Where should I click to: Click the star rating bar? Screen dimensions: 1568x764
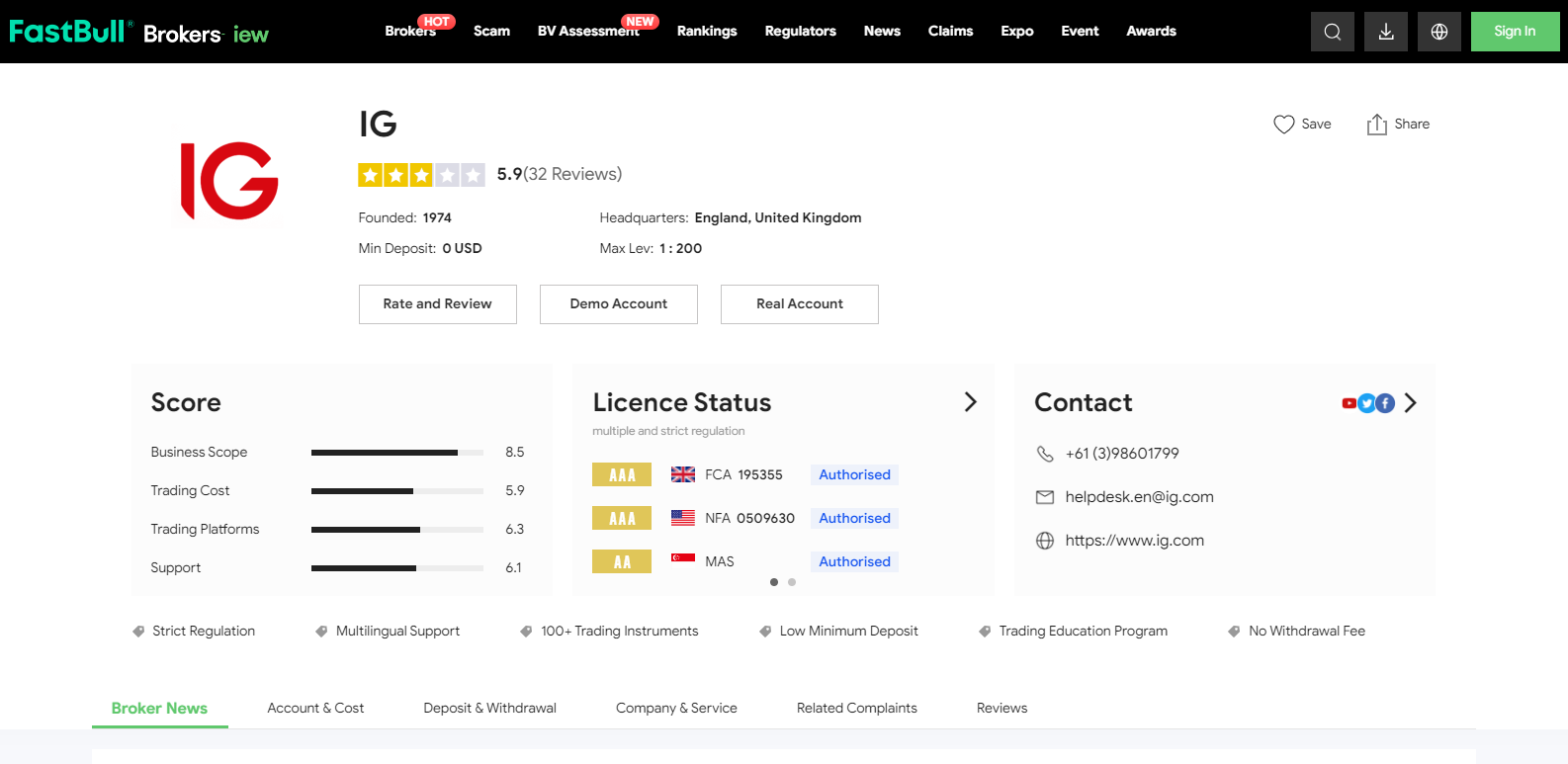tap(421, 175)
